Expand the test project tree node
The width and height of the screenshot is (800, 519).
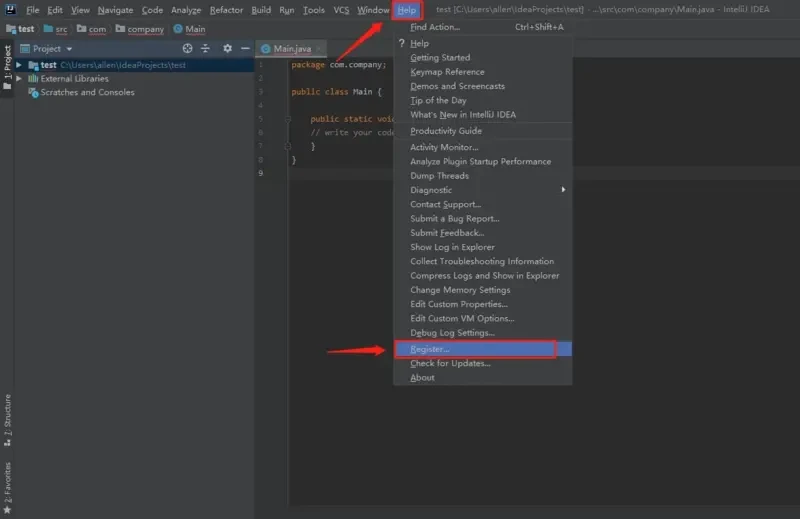(19, 64)
